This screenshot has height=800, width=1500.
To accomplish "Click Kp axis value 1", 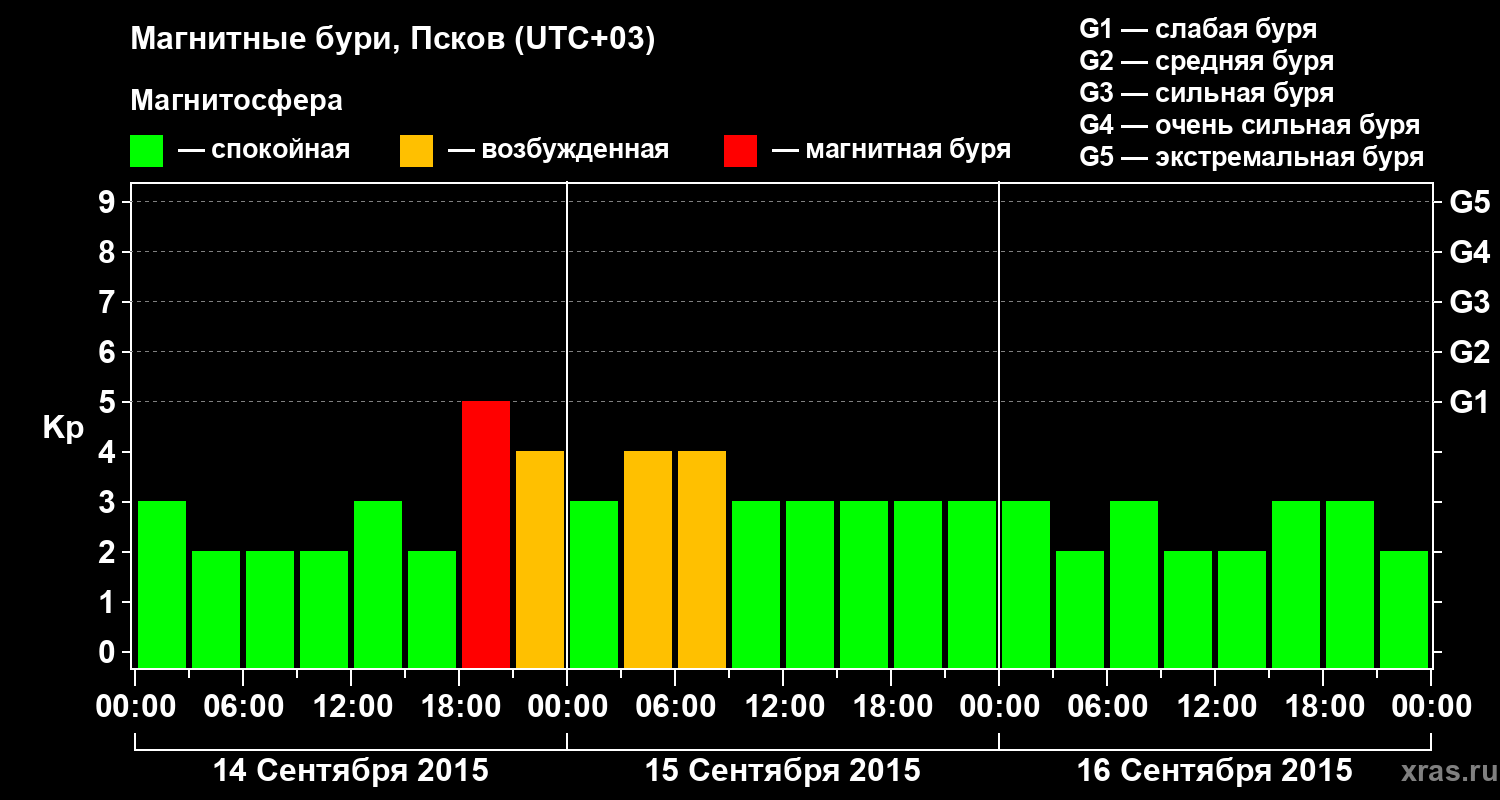I will [x=108, y=602].
